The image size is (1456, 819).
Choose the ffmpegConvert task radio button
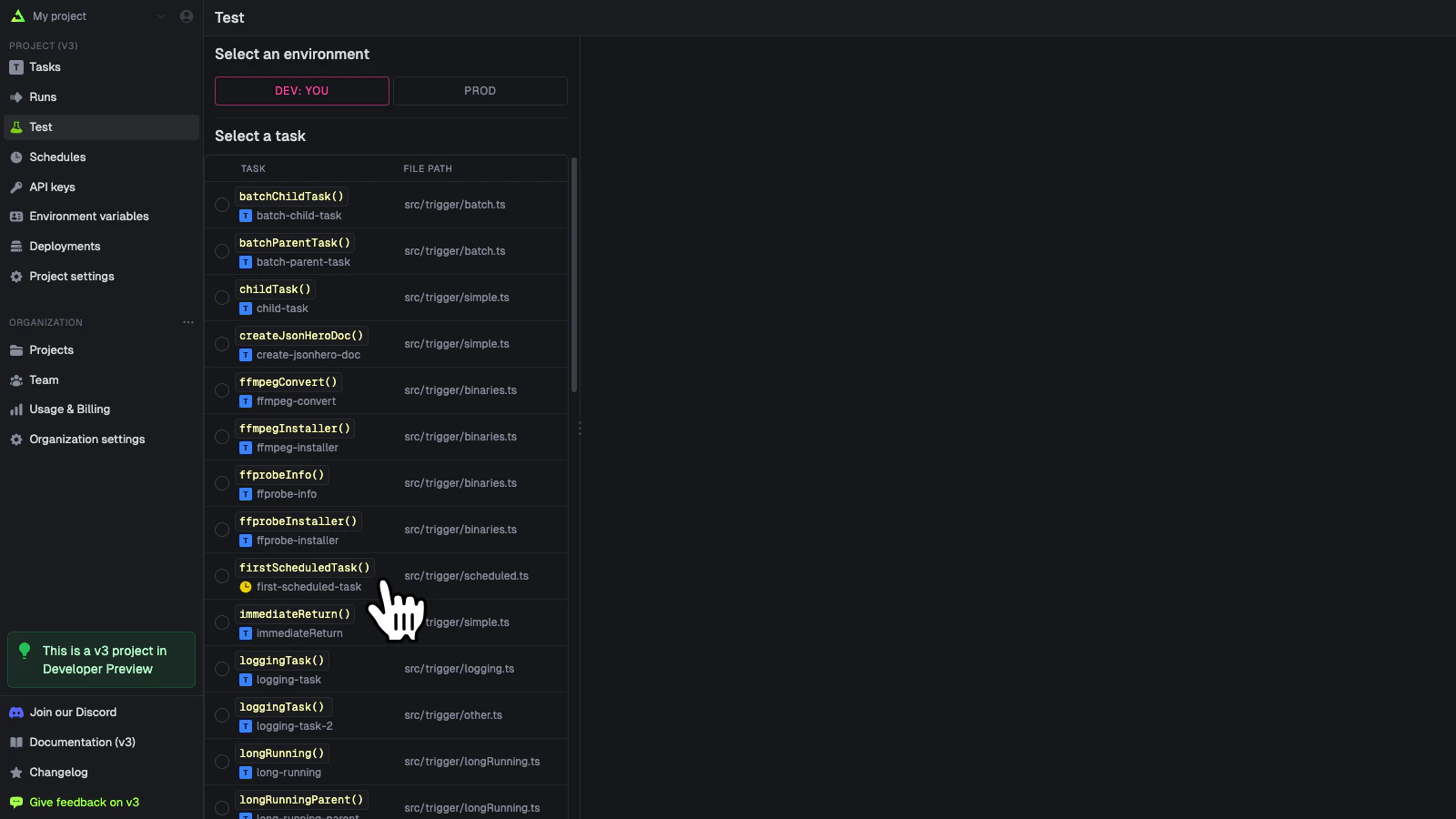(x=221, y=390)
